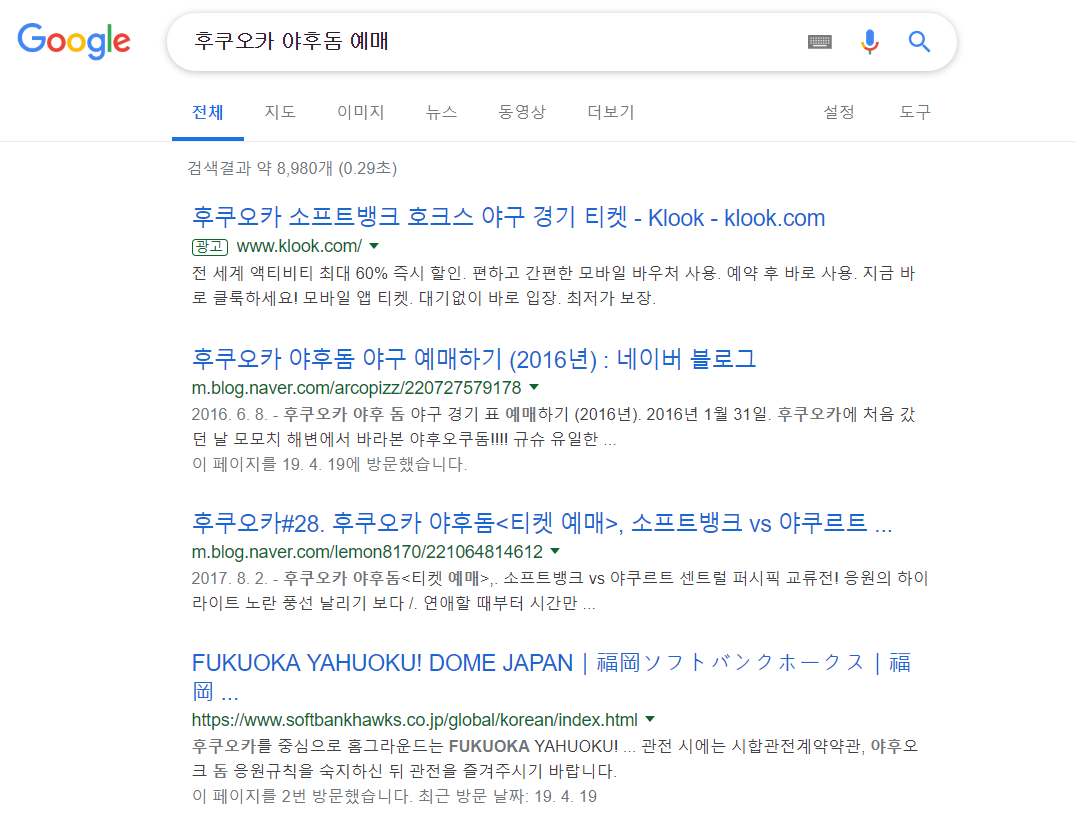
Task: Click the m.blog.naver.com/lemon8170 URL
Action: 367,552
